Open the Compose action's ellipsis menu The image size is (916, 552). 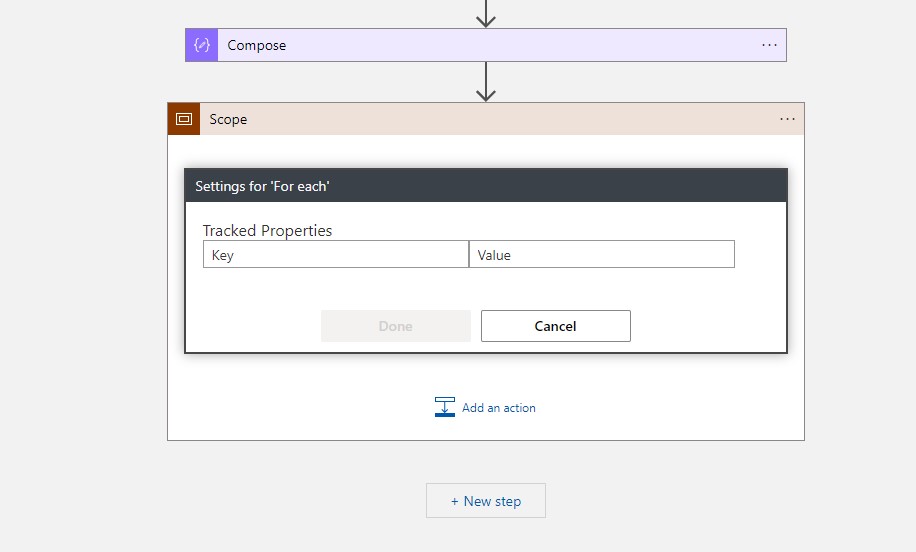click(769, 45)
